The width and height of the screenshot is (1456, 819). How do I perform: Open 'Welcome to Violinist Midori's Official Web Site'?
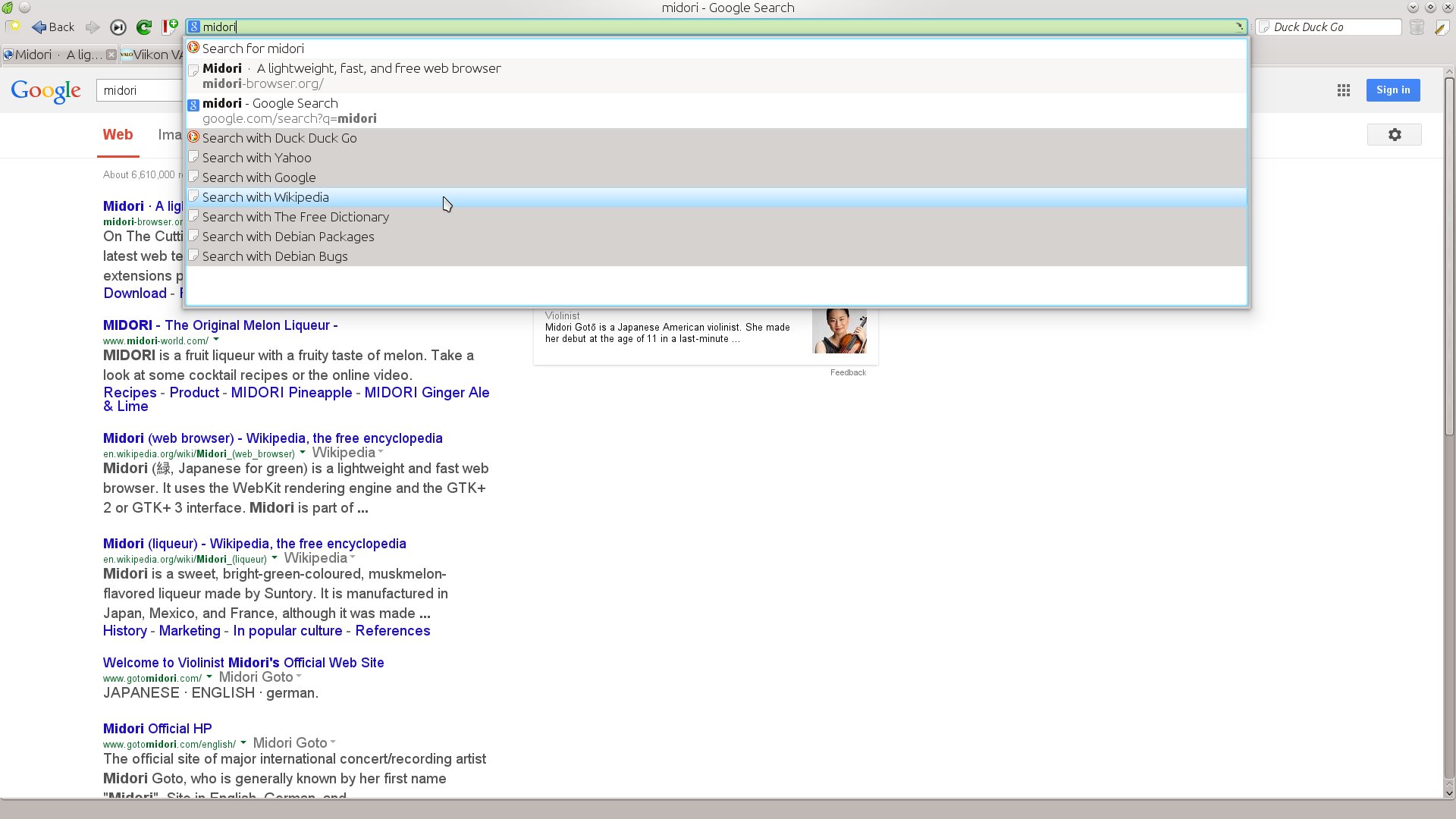coord(243,663)
